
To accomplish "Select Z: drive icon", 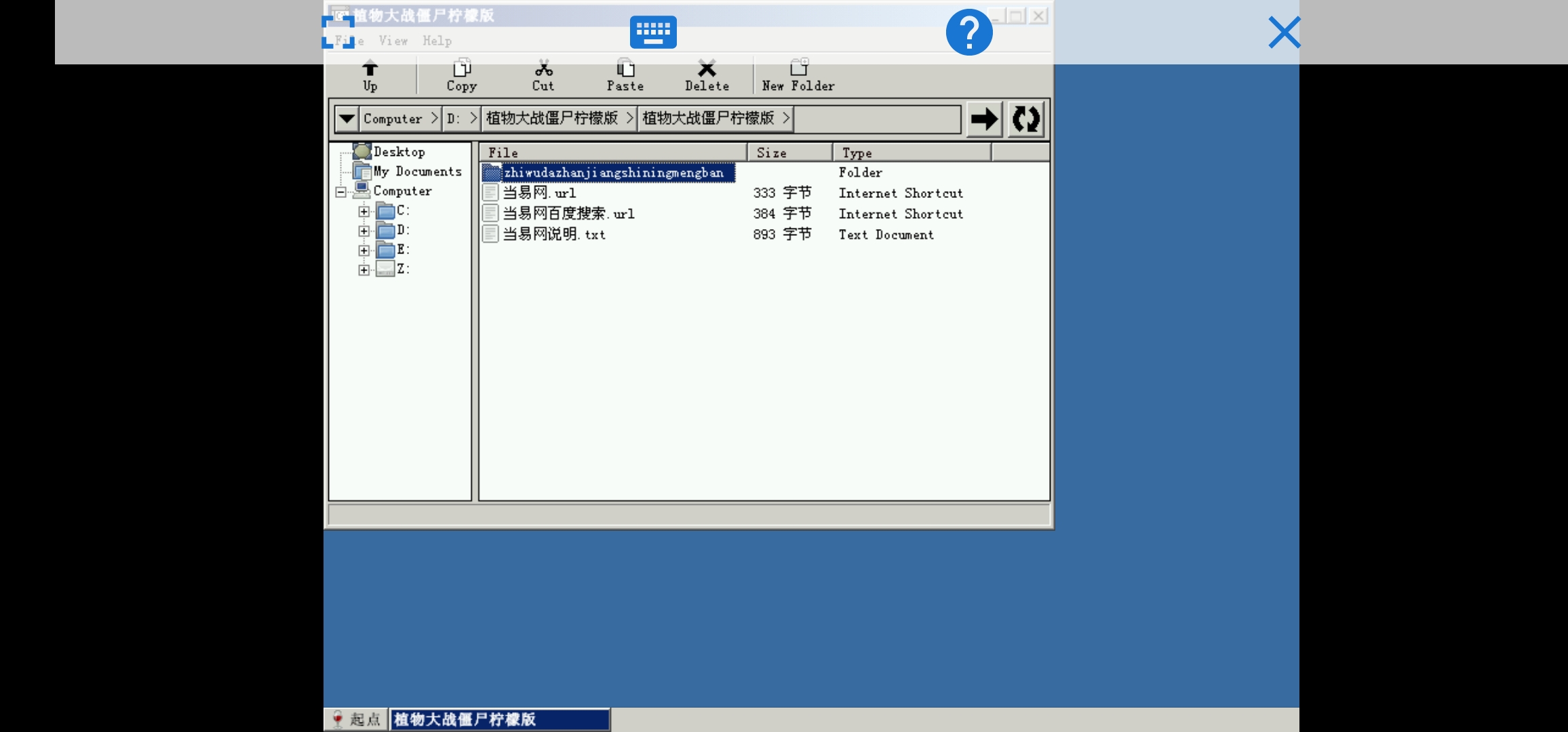I will coord(385,270).
